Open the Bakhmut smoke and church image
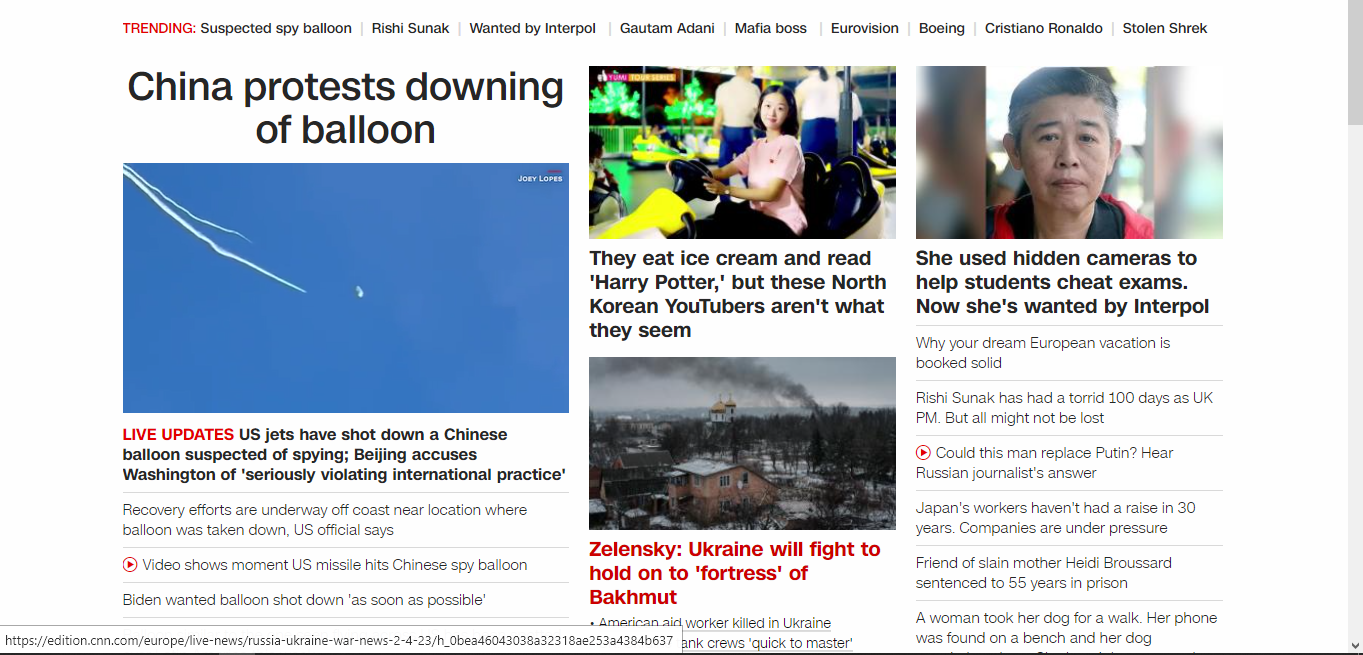 742,443
